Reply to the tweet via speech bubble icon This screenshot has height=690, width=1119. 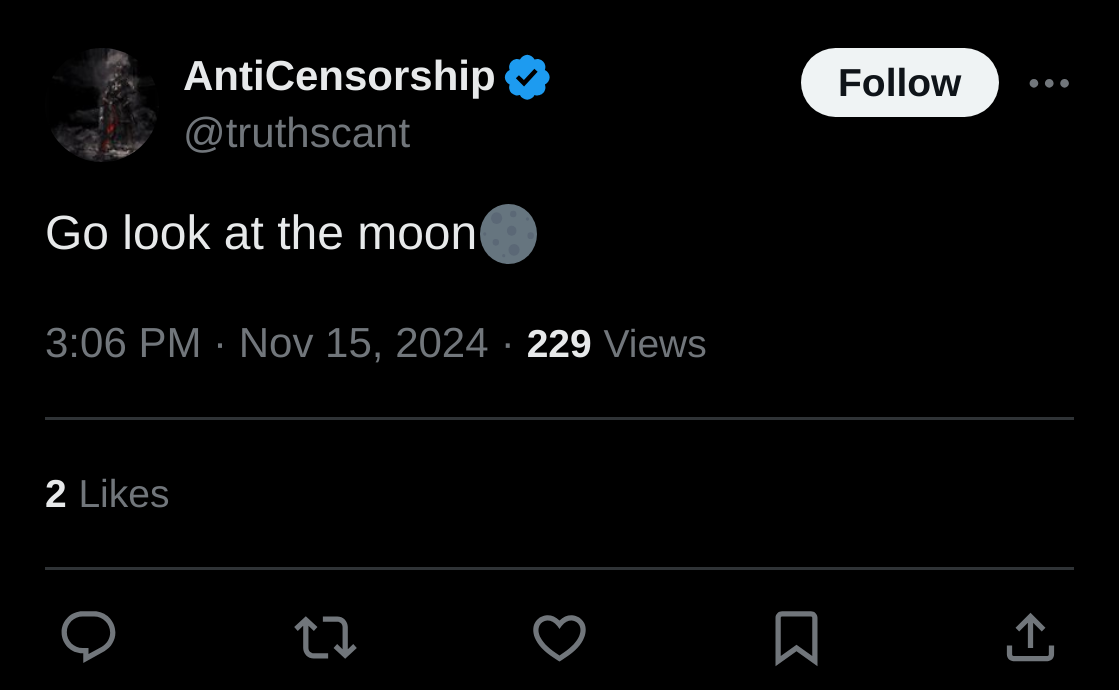point(88,636)
